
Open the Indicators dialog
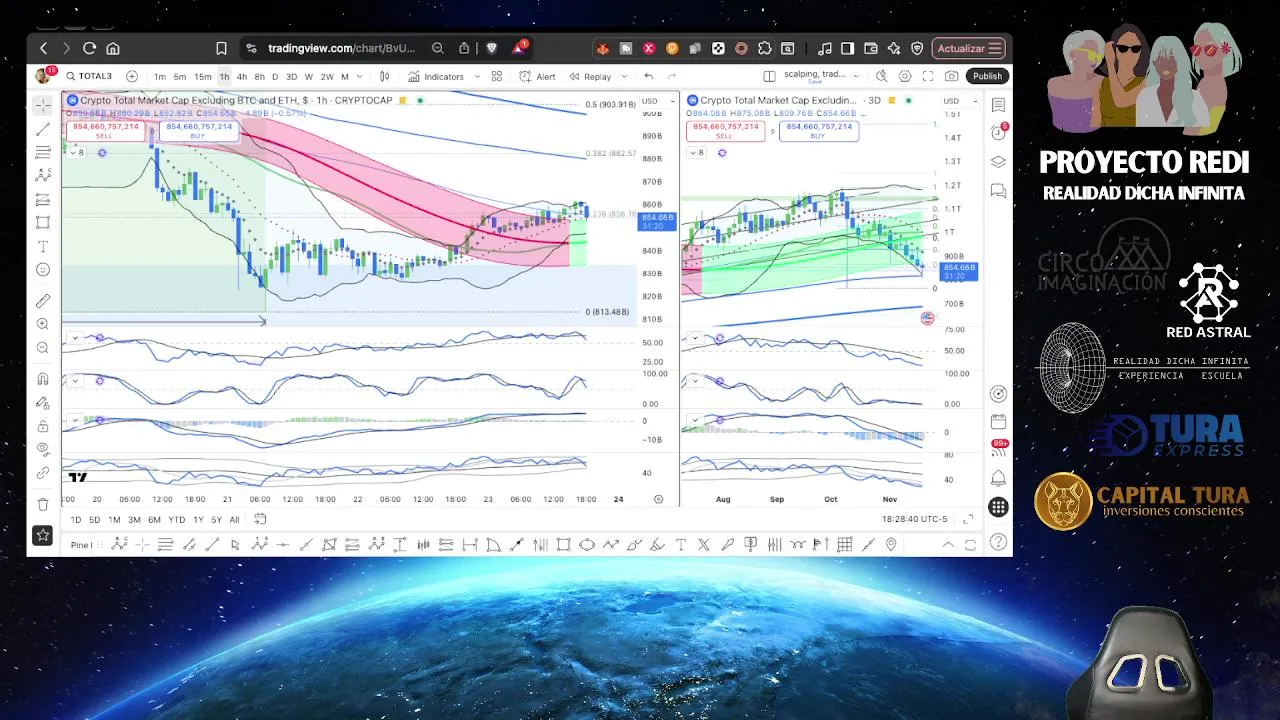coord(436,76)
